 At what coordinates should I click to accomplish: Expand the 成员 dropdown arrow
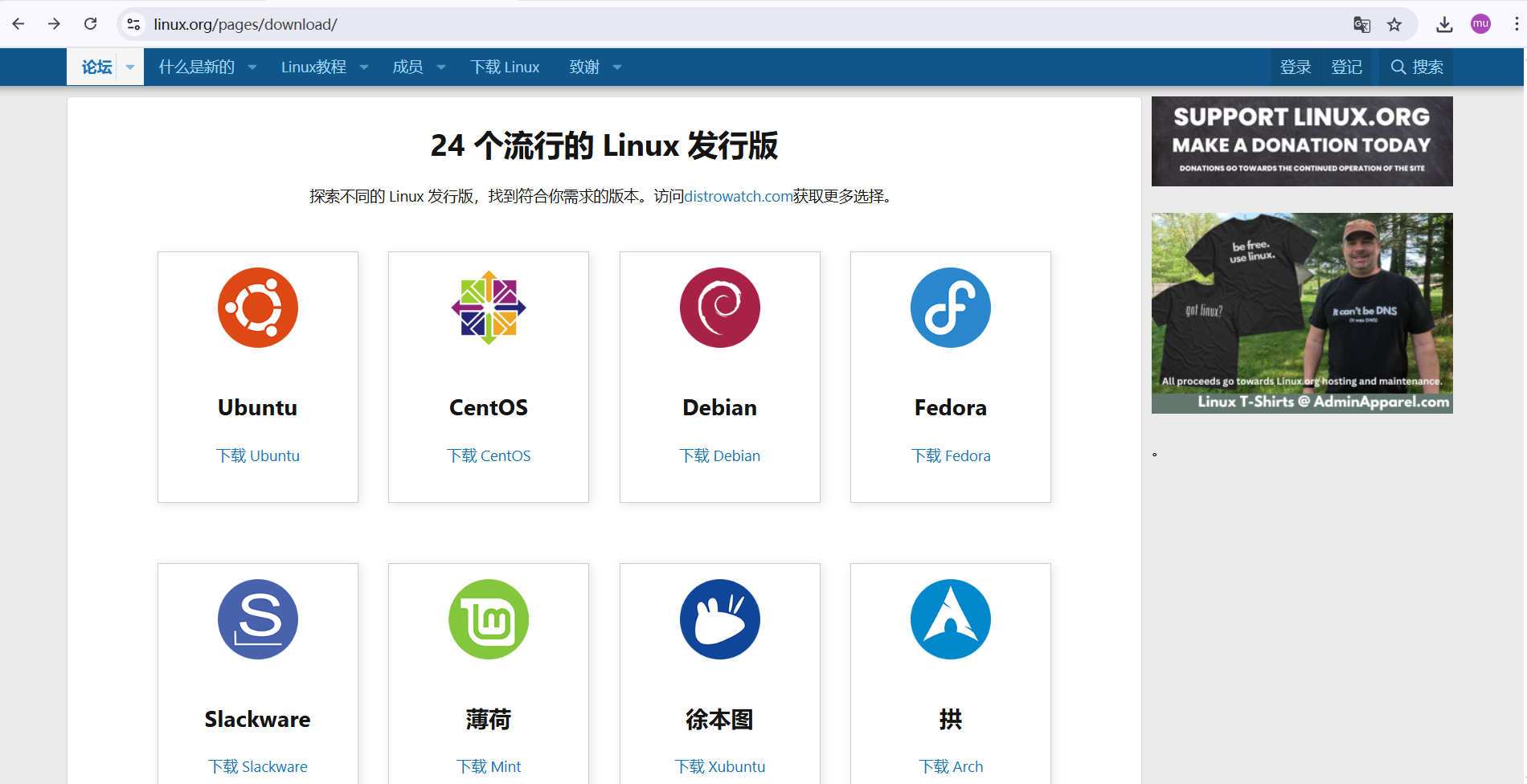coord(441,67)
